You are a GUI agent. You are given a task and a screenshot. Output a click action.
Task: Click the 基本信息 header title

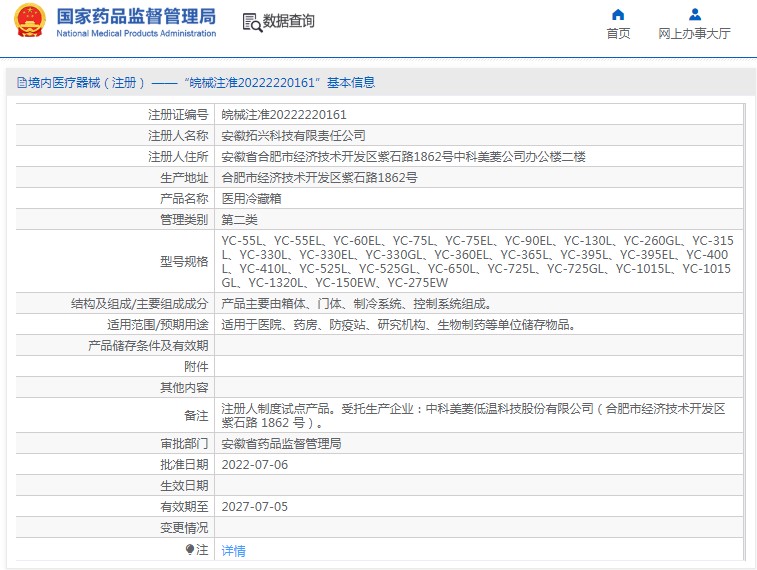point(351,83)
